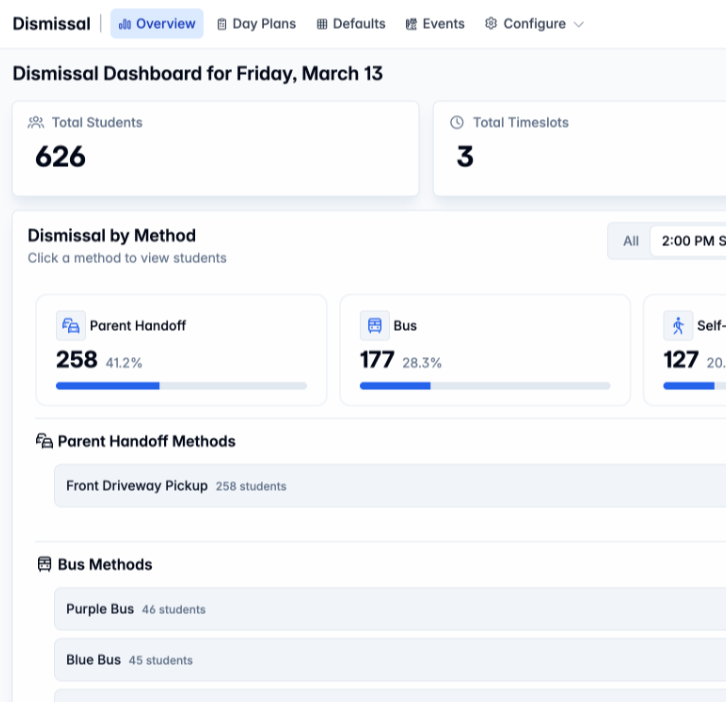Click the Day Plans clipboard icon
Screen dimensions: 726x702
pos(222,24)
